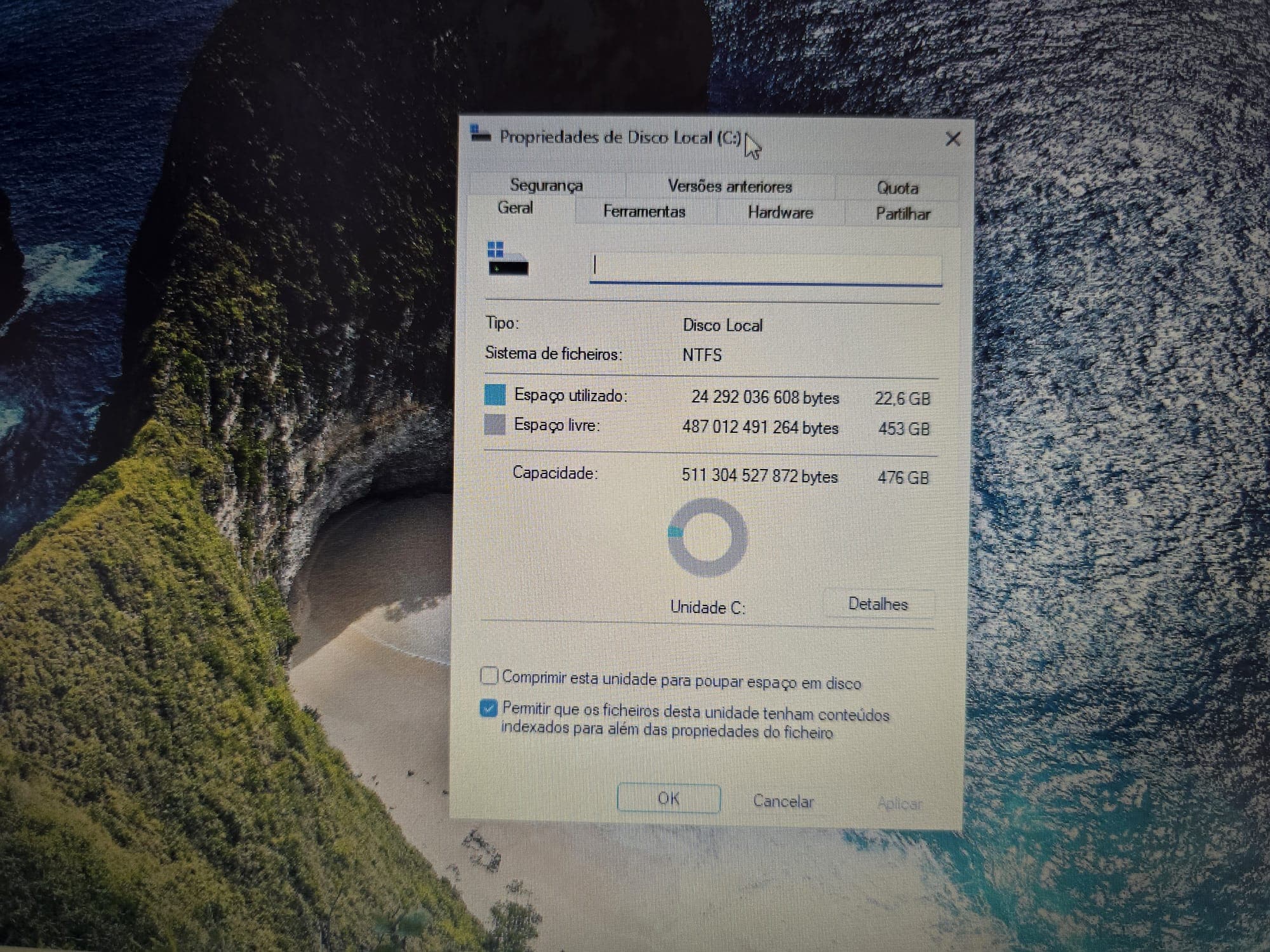Click the 'Unidade C:' label
This screenshot has width=1270, height=952.
click(x=708, y=607)
